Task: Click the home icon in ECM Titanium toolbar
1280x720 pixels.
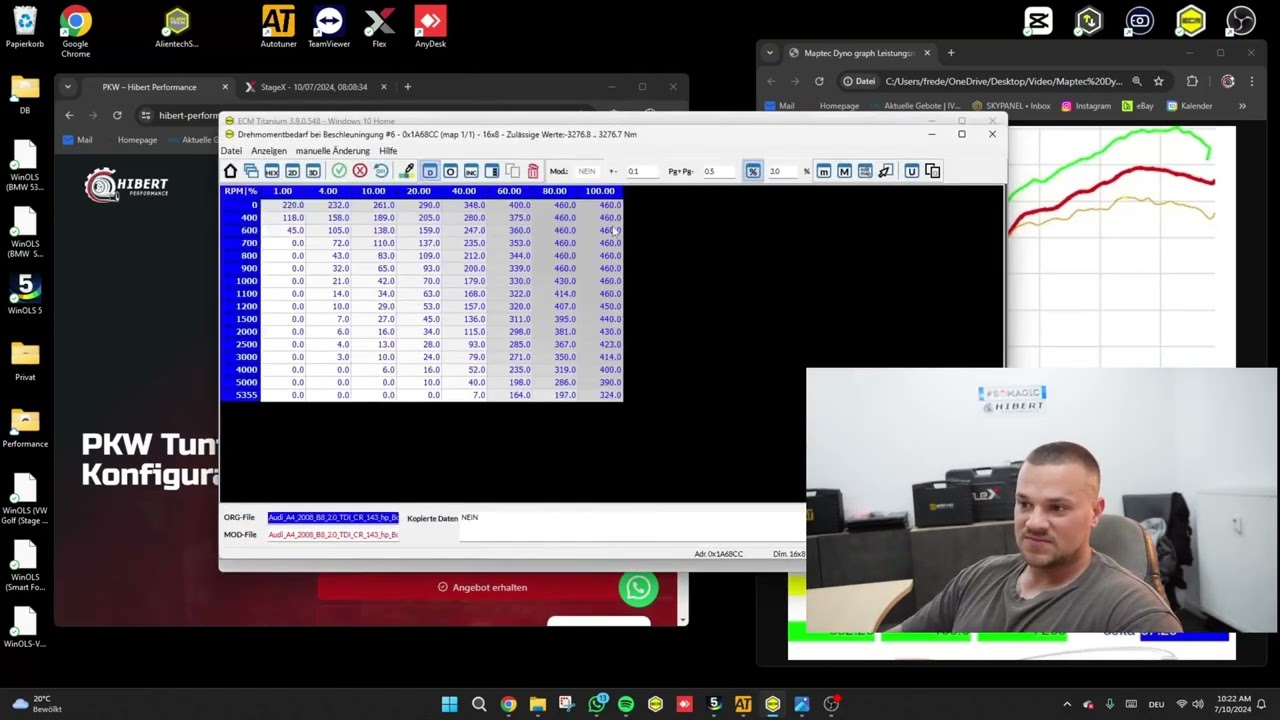Action: pyautogui.click(x=230, y=171)
